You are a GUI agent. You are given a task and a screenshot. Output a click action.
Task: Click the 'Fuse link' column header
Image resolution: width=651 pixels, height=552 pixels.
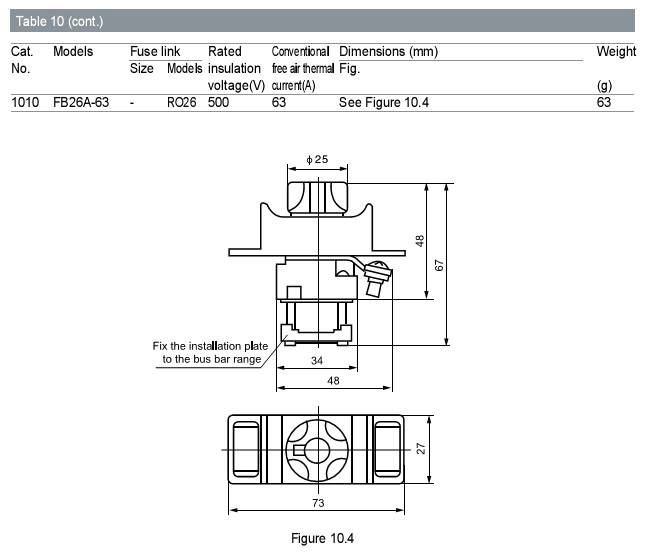pyautogui.click(x=155, y=51)
